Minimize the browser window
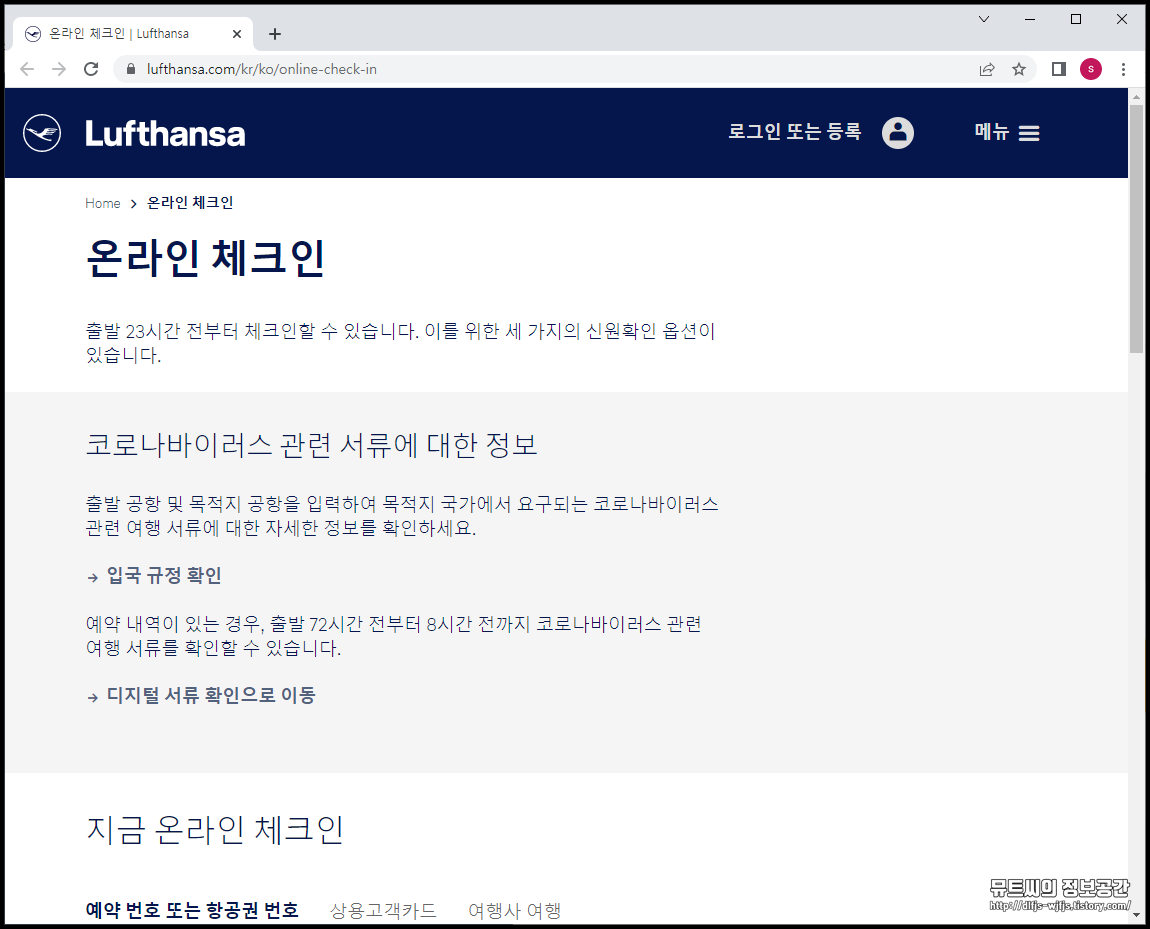The width and height of the screenshot is (1150, 929). [1030, 19]
